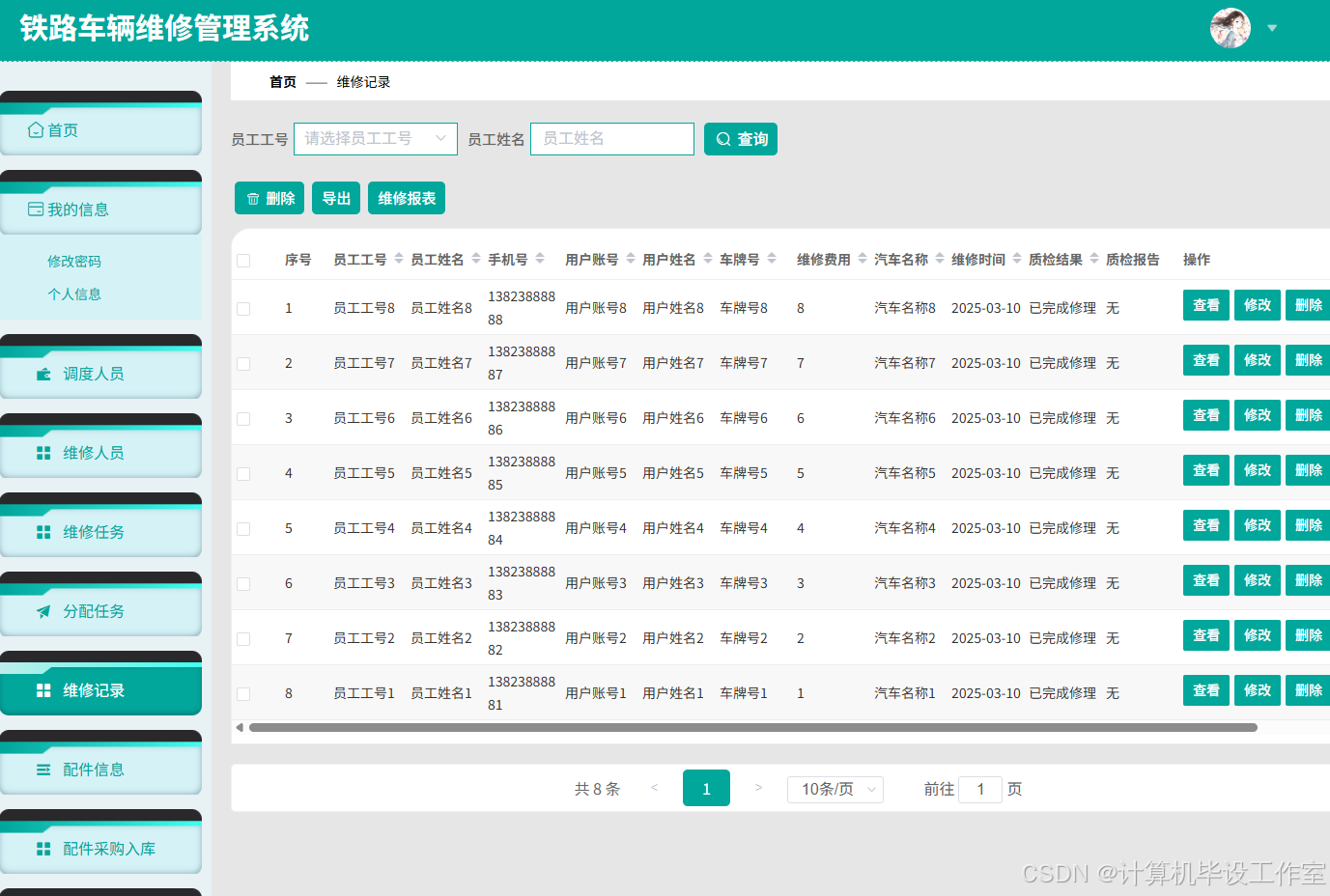Open 个人信息 submenu item
This screenshot has height=896, width=1330.
74,294
